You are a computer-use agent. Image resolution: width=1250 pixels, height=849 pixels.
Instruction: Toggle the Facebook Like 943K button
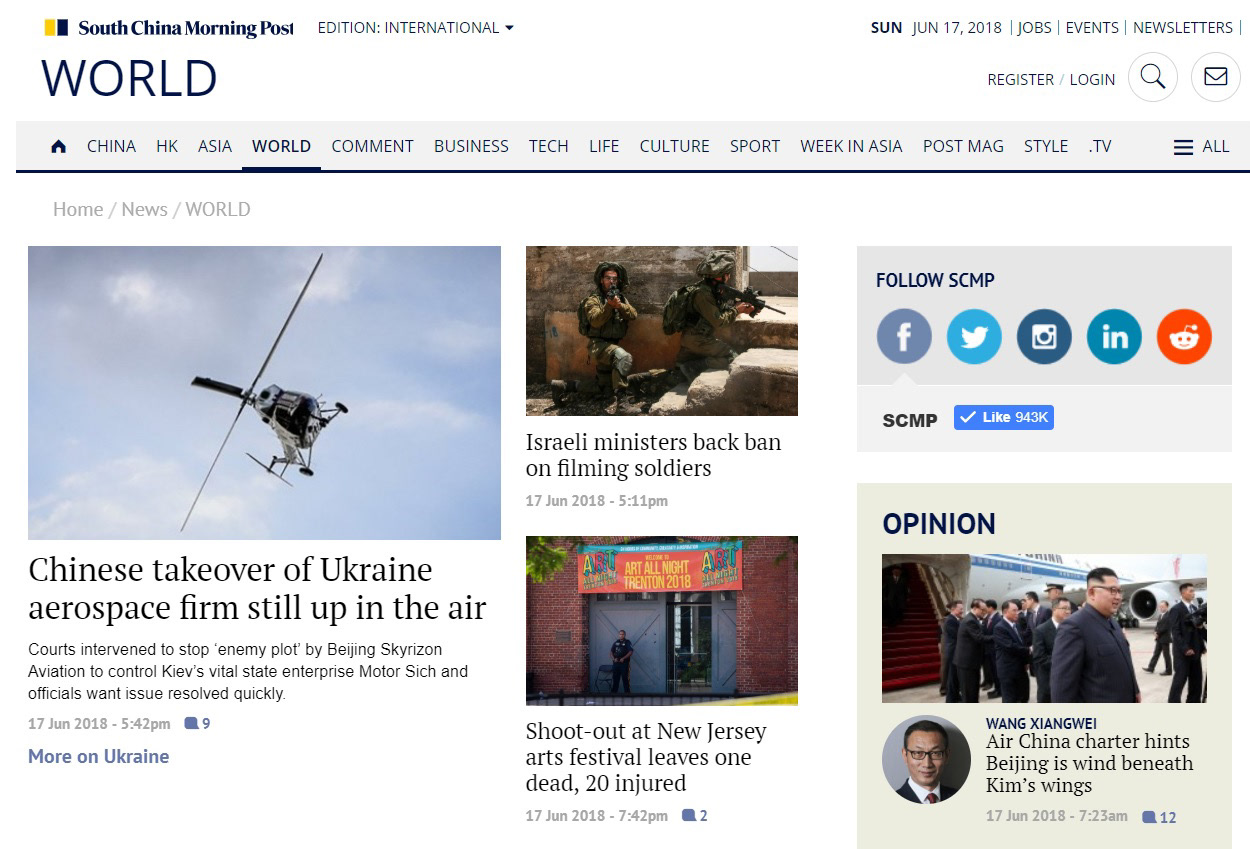pos(1003,417)
